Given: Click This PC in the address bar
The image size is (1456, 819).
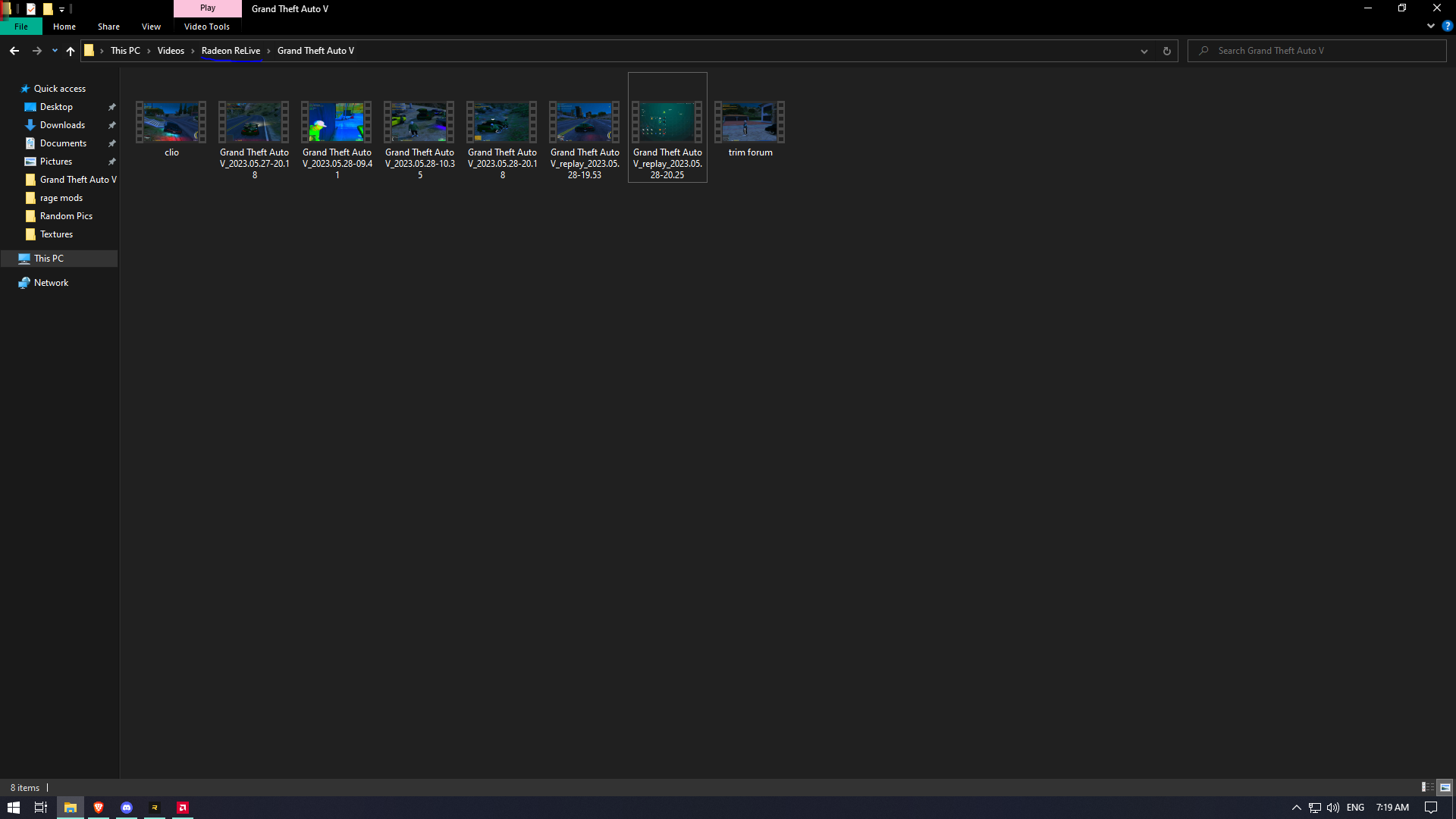Looking at the screenshot, I should click(125, 51).
